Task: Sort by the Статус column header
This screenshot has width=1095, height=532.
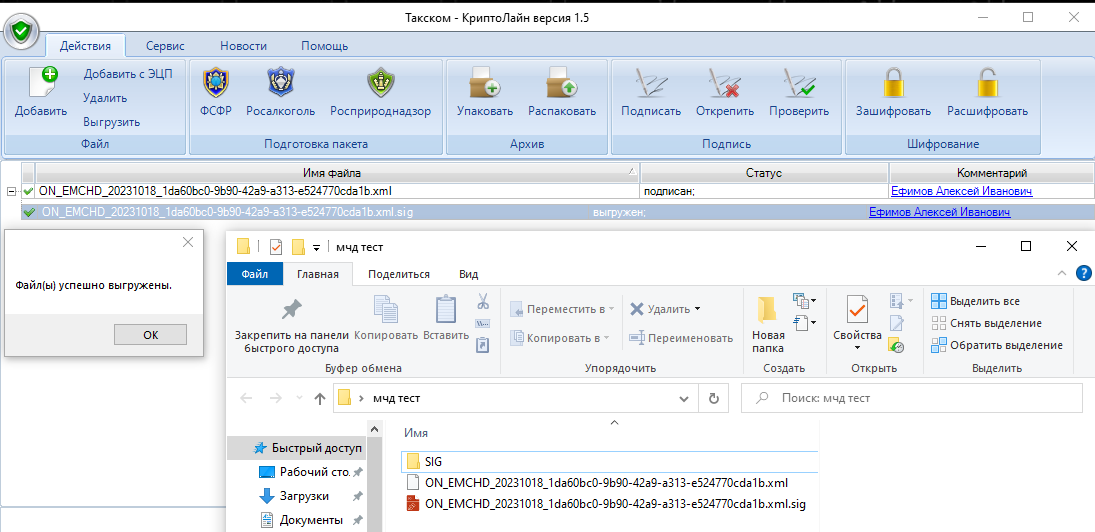Action: pos(764,172)
